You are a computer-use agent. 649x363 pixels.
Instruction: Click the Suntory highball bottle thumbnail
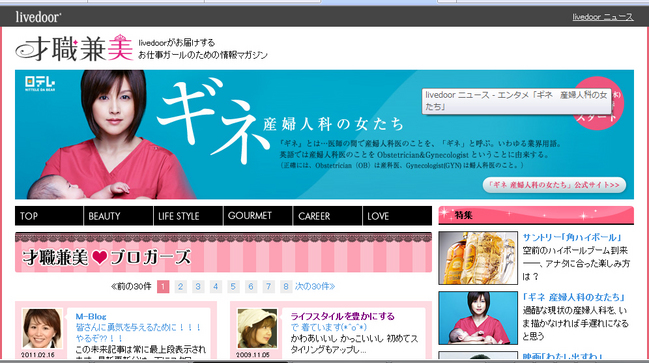point(478,258)
